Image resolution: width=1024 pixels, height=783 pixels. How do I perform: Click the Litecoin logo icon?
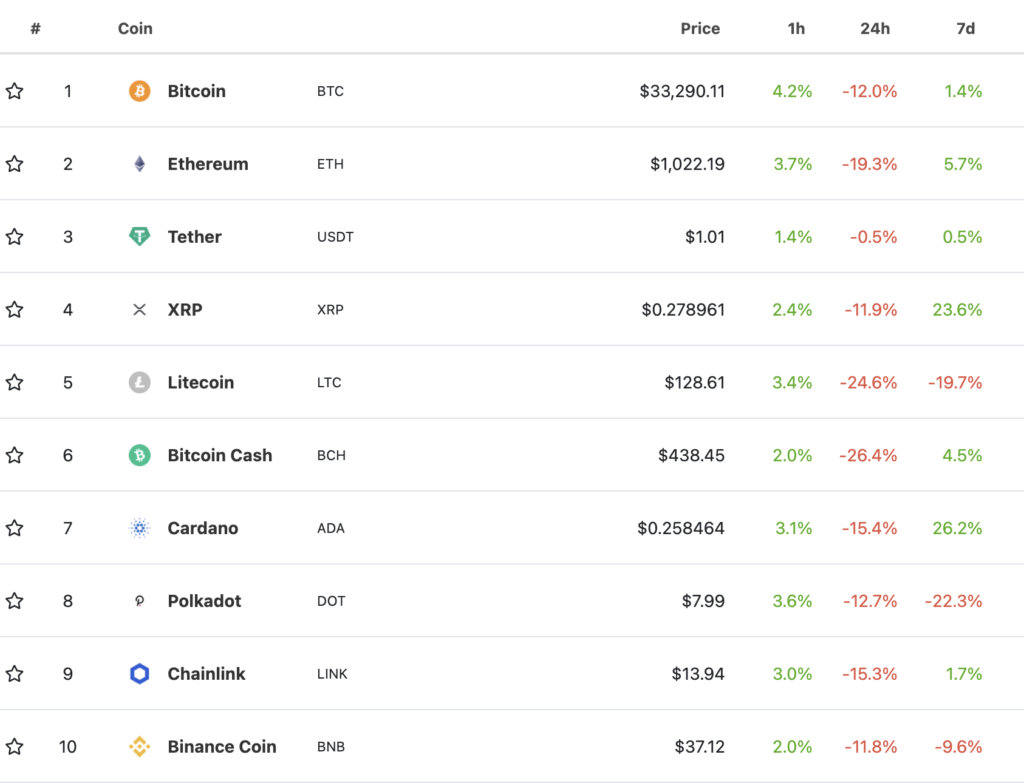[x=139, y=382]
